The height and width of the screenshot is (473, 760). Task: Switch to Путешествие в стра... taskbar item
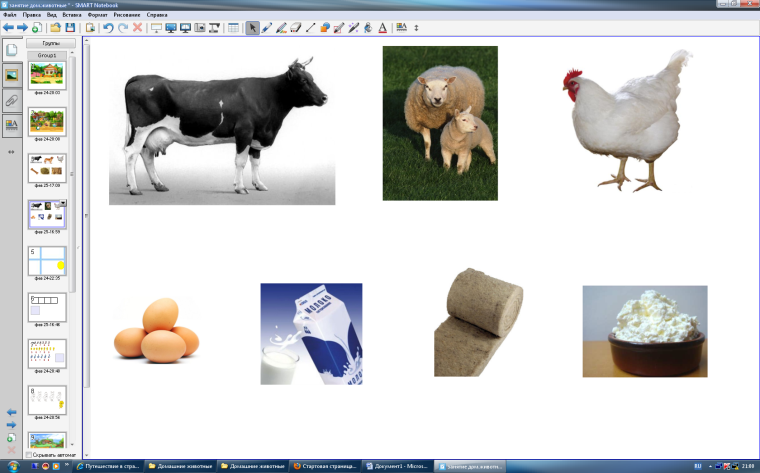109,466
